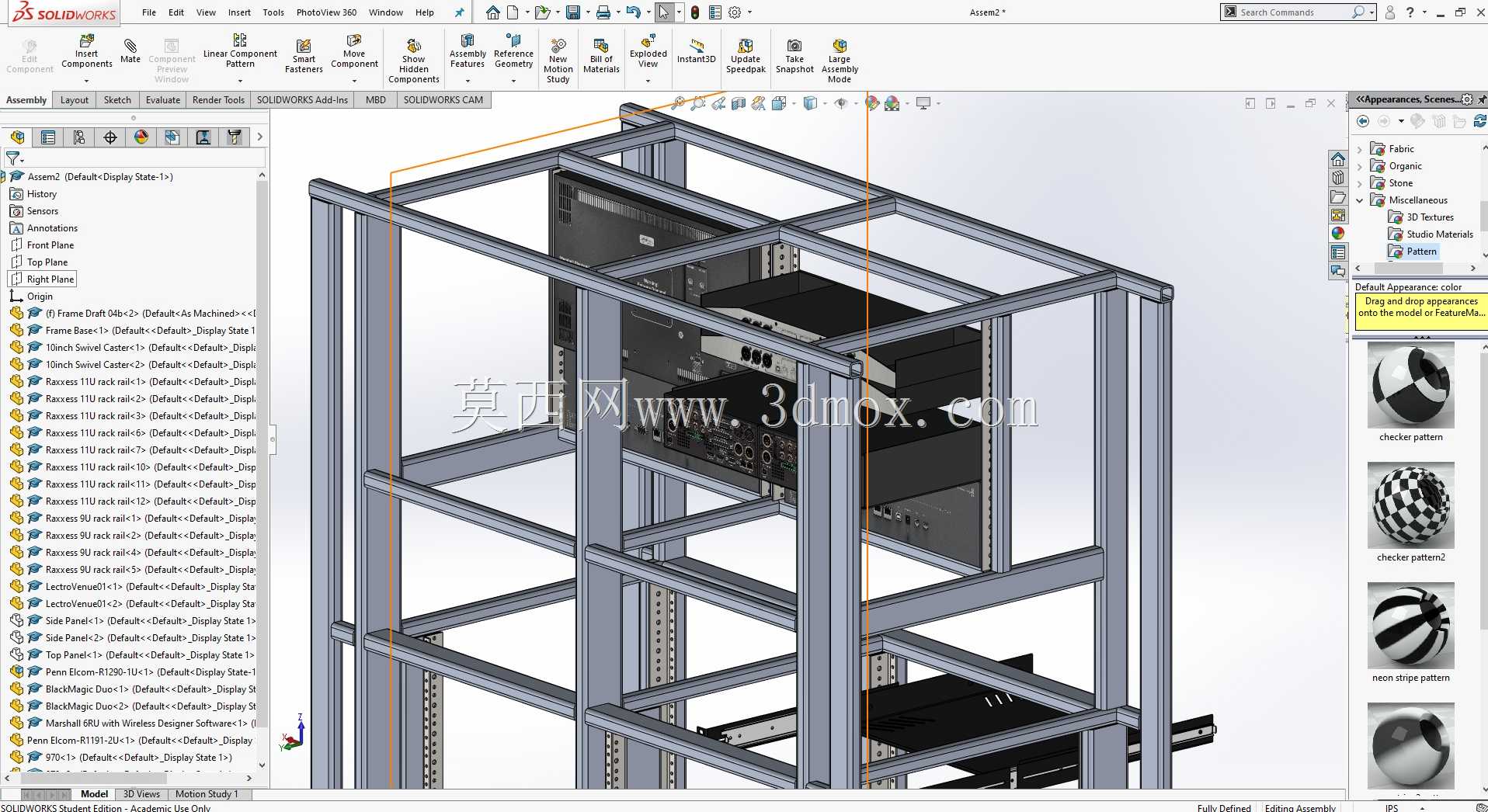Expand the Move Component dropdown arrow
Image resolution: width=1488 pixels, height=812 pixels.
354,80
